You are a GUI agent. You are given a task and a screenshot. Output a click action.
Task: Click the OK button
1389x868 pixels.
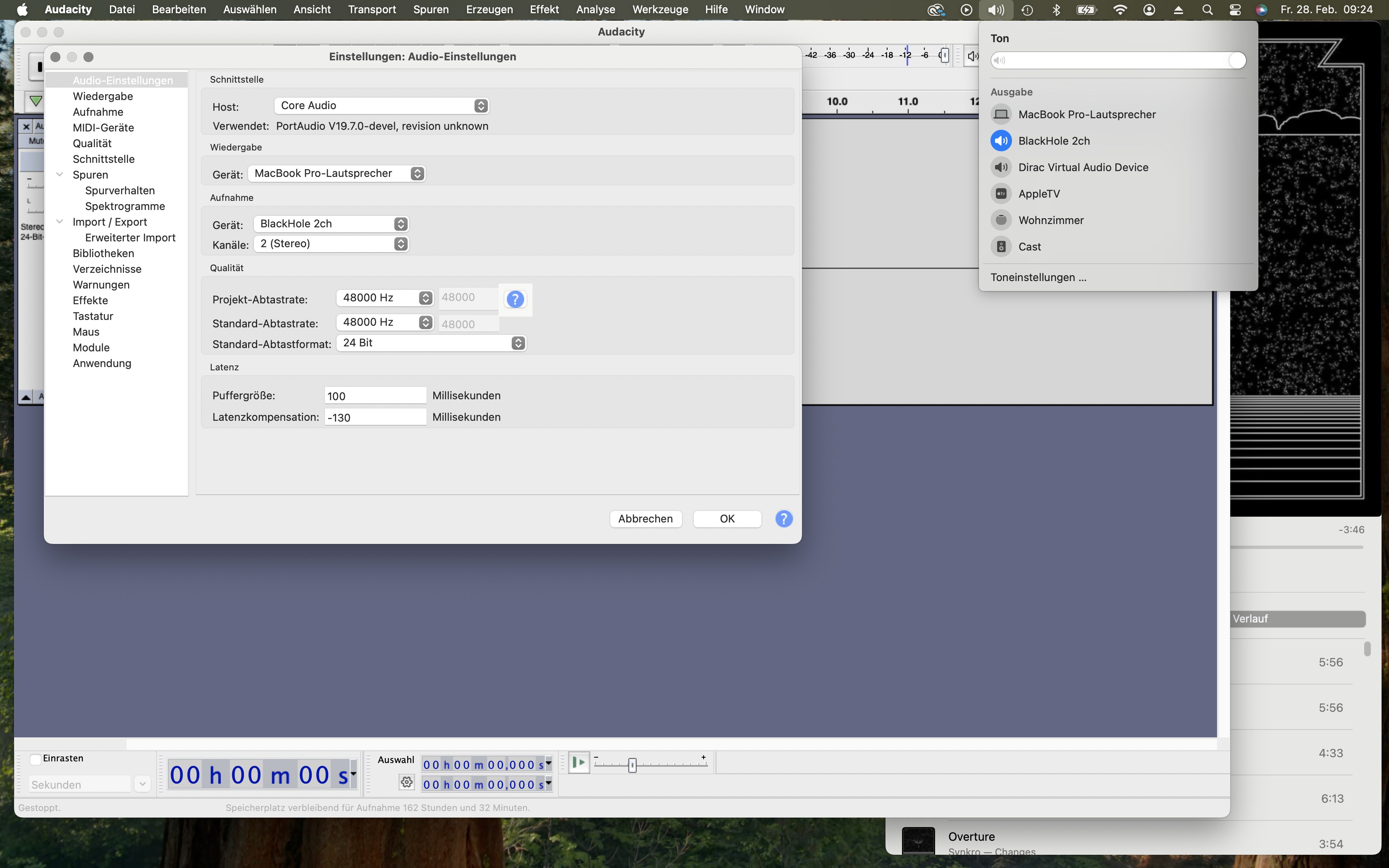tap(727, 518)
